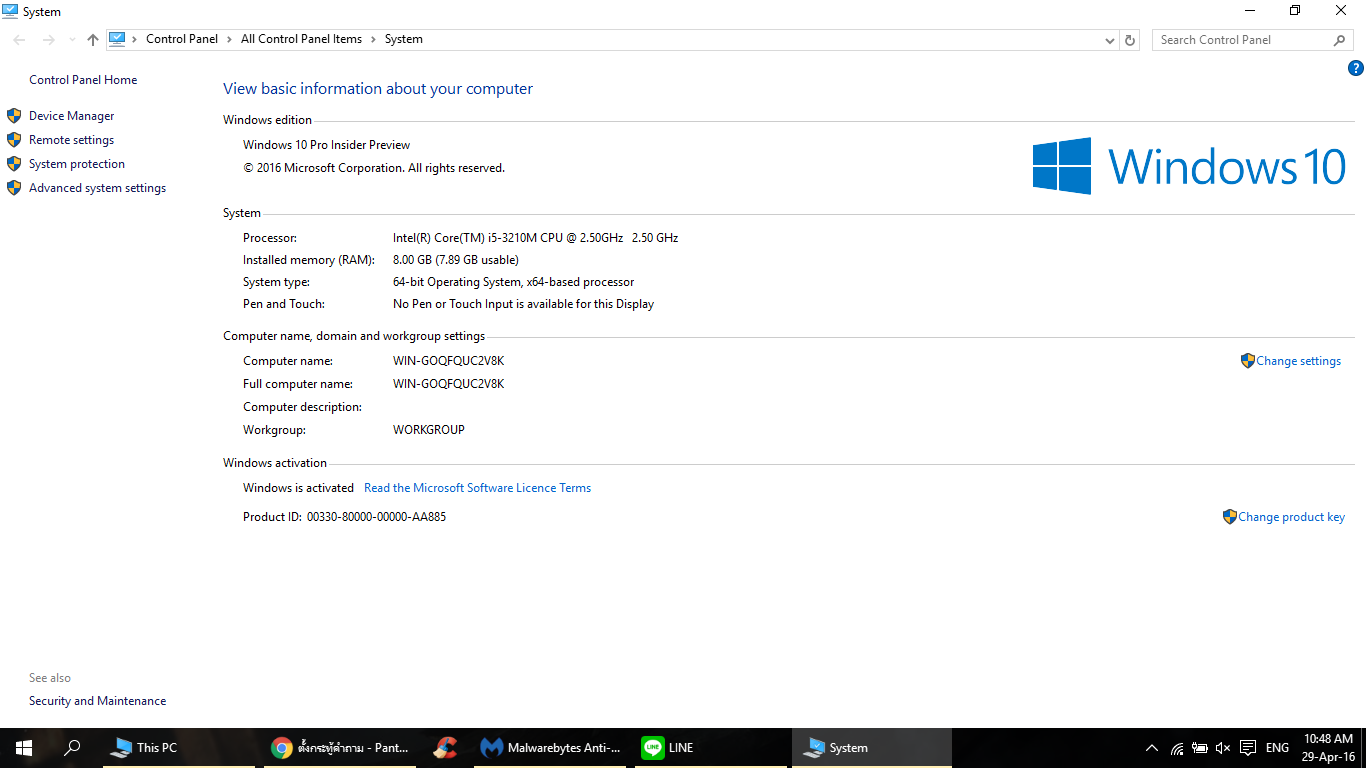
Task: Open the Windows Start menu
Action: pos(24,748)
